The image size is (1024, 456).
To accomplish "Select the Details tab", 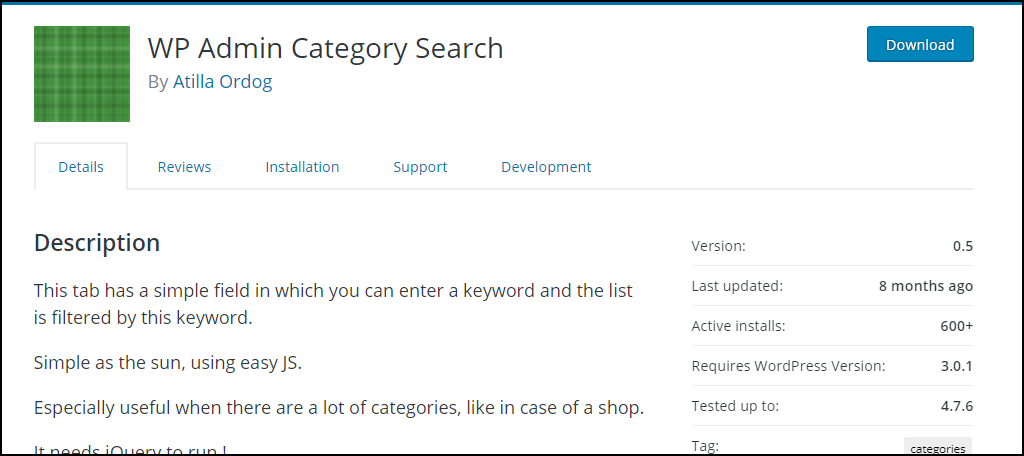I will click(x=81, y=167).
